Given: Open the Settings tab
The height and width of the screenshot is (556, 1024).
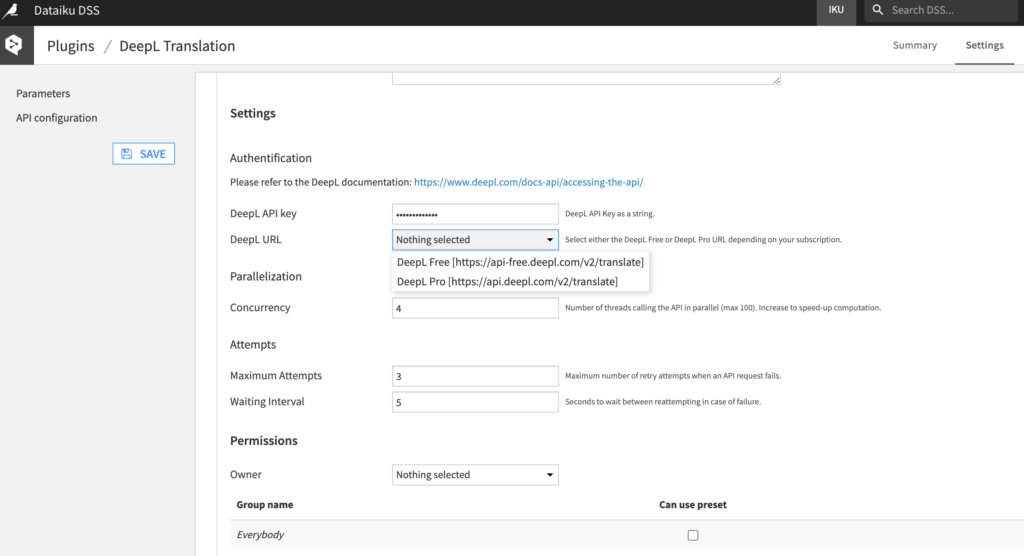Looking at the screenshot, I should point(984,46).
